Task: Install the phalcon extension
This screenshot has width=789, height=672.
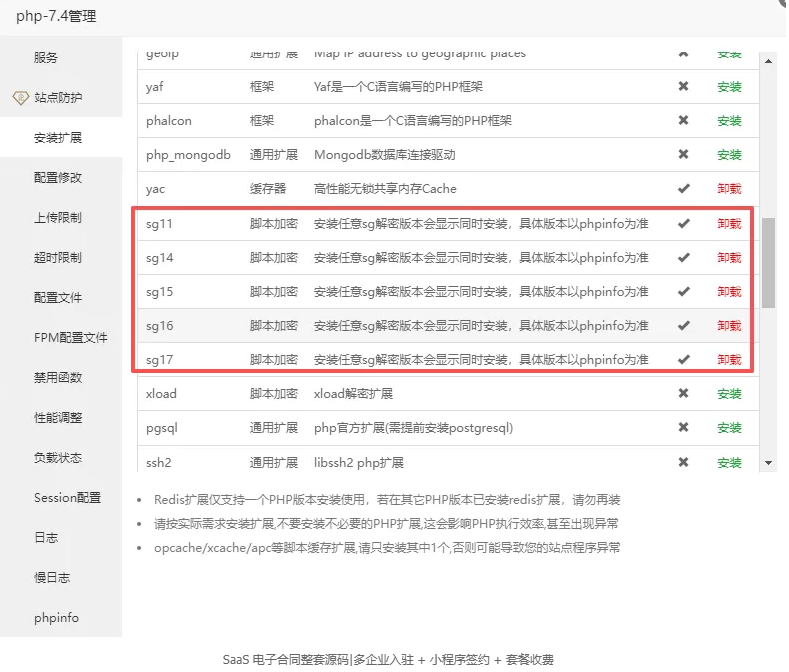Action: click(x=729, y=121)
